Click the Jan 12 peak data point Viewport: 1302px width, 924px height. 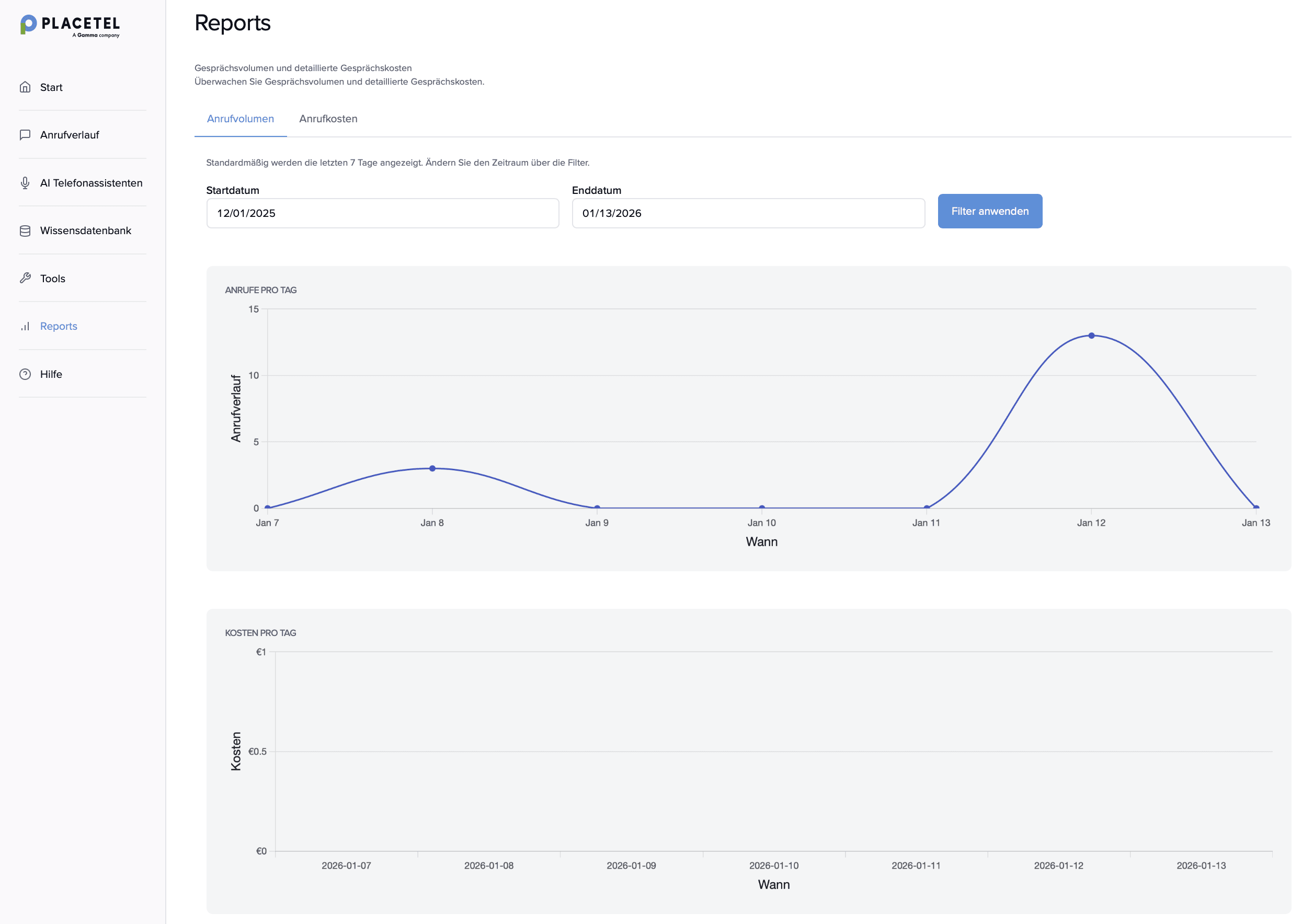point(1091,336)
